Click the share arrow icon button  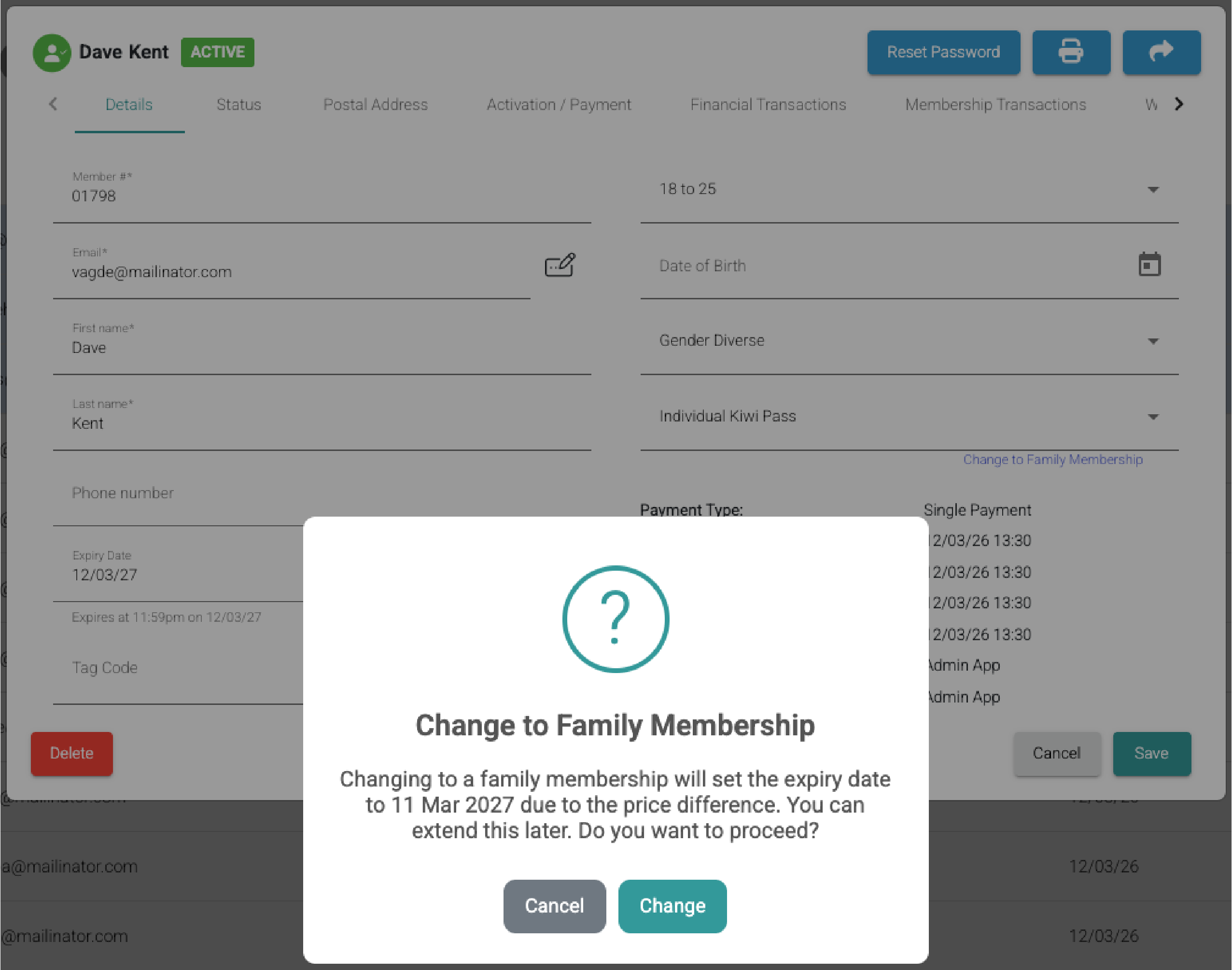point(1161,52)
